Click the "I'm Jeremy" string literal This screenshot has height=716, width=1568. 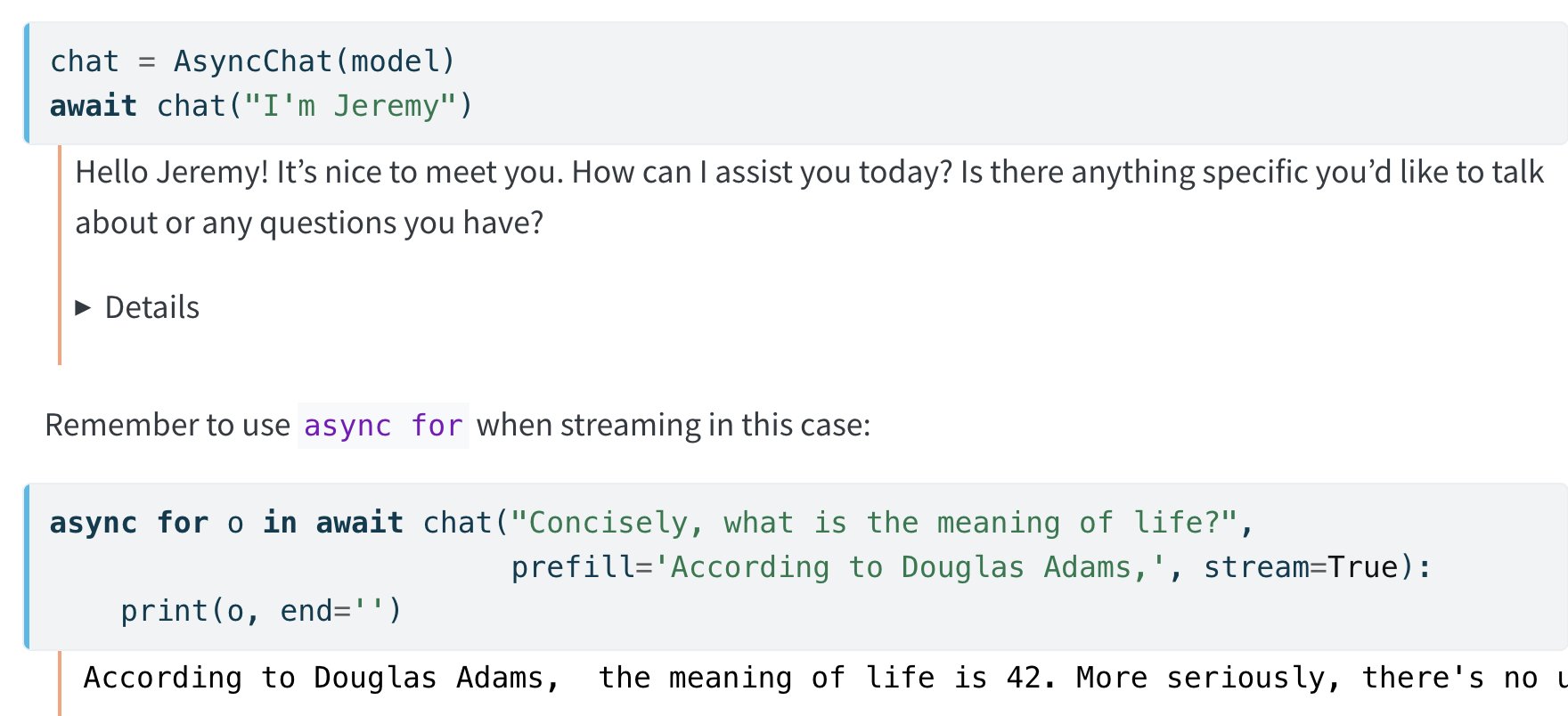(x=350, y=106)
